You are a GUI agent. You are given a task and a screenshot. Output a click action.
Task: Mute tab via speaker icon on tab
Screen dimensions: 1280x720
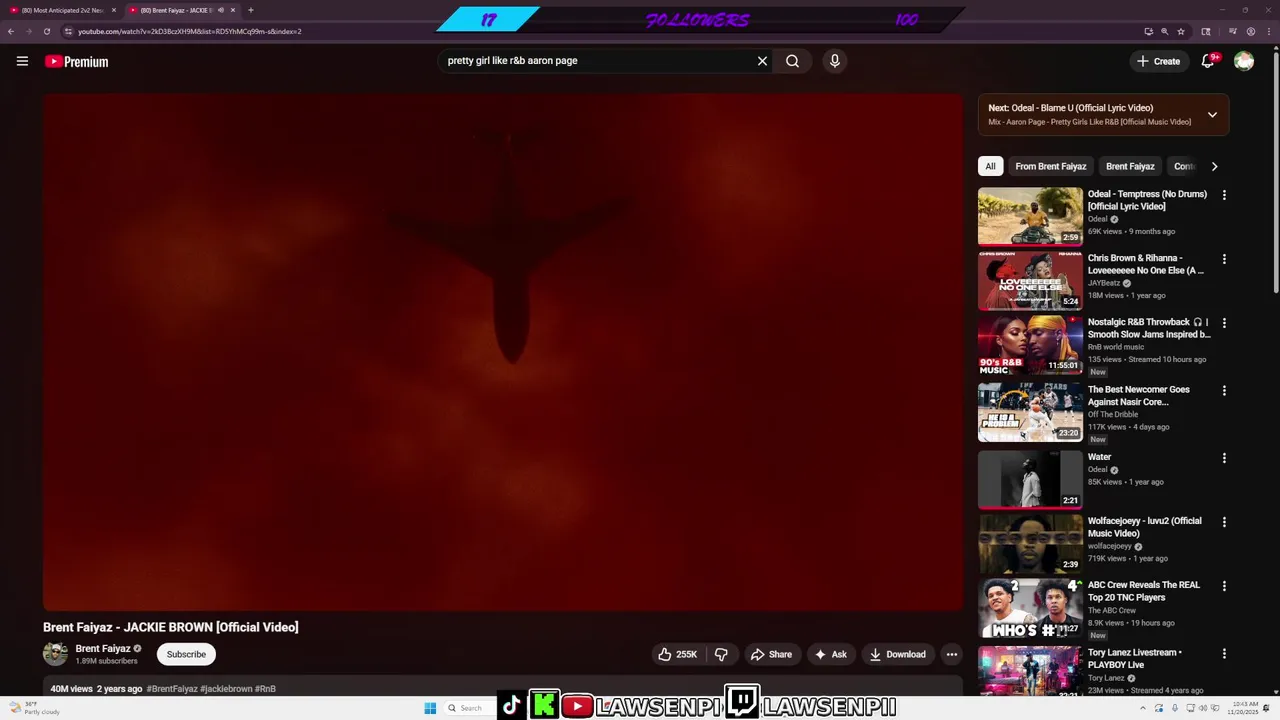(x=220, y=10)
